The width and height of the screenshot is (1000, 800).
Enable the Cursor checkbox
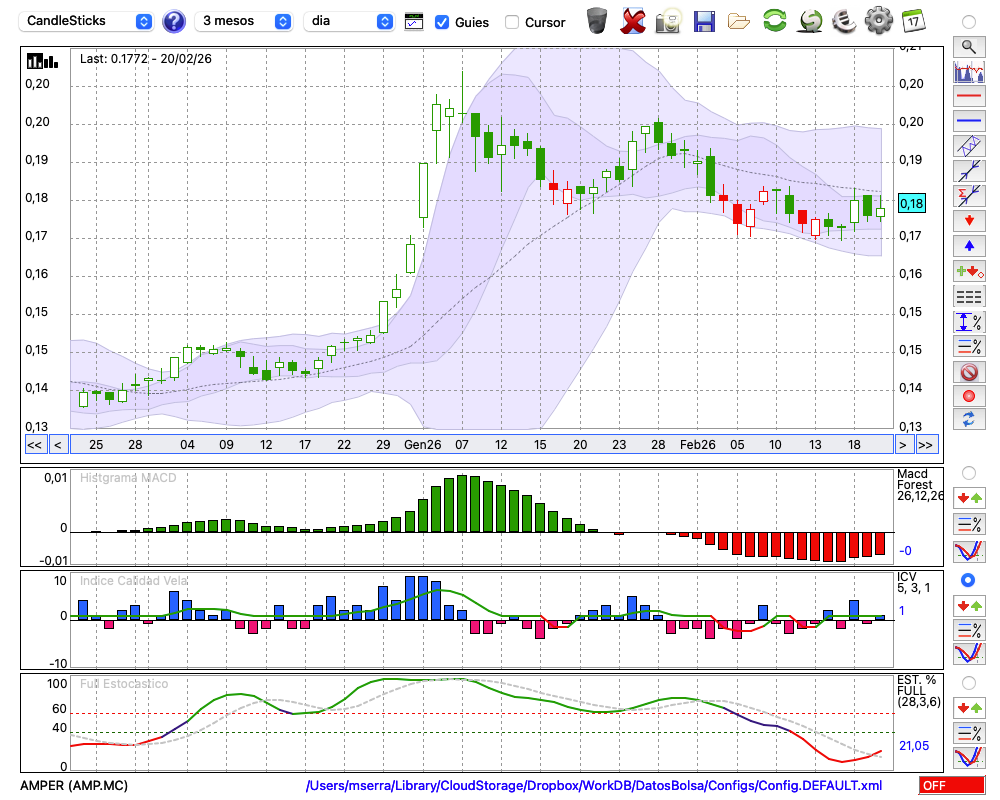click(512, 22)
